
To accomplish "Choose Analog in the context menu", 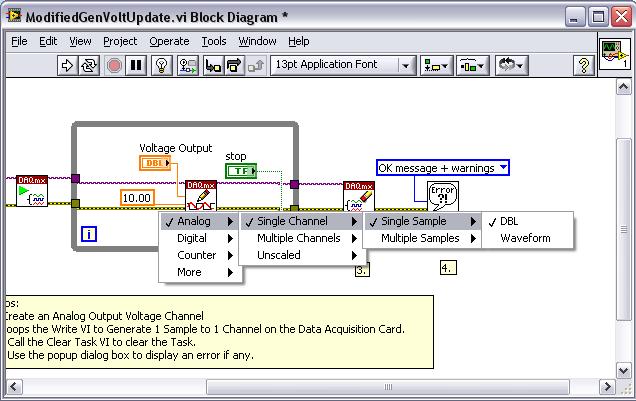I will pos(201,221).
